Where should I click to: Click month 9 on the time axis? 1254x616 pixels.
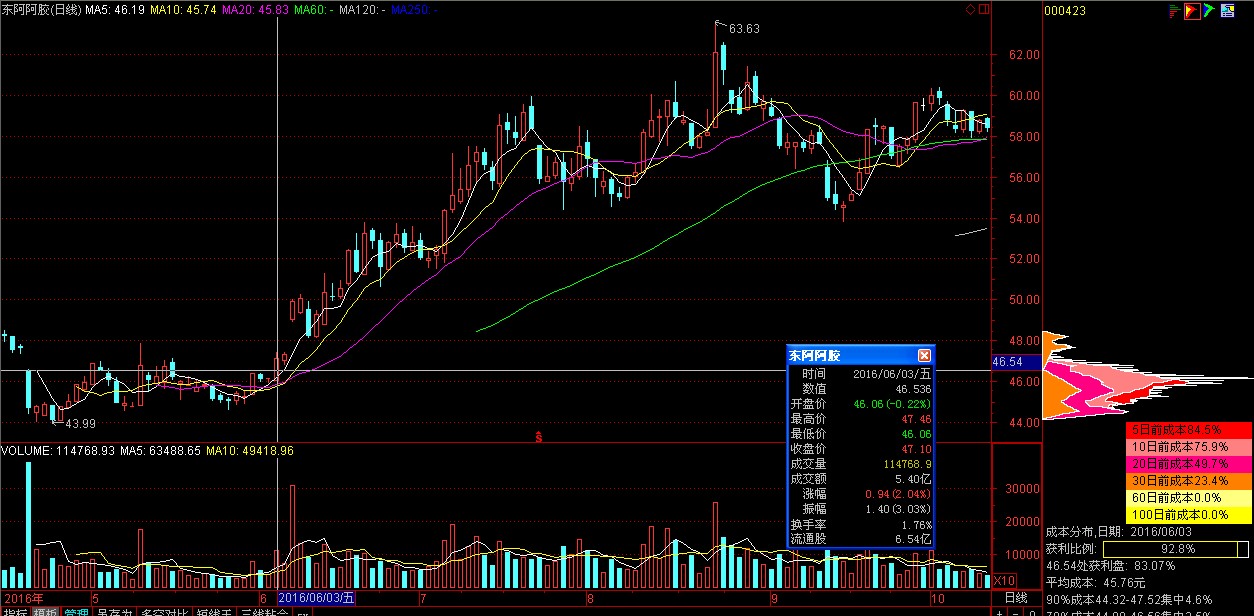coord(774,598)
